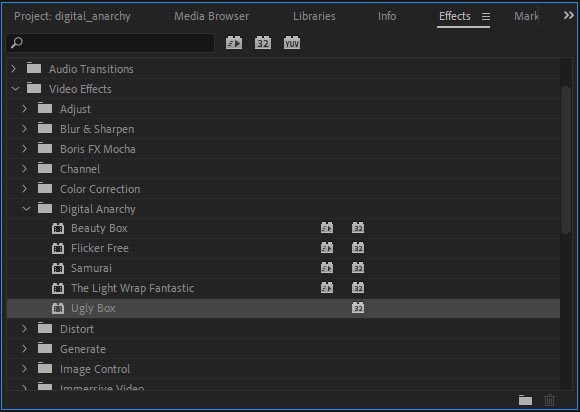
Task: Select the Video Effects folder icon
Action: pos(34,88)
